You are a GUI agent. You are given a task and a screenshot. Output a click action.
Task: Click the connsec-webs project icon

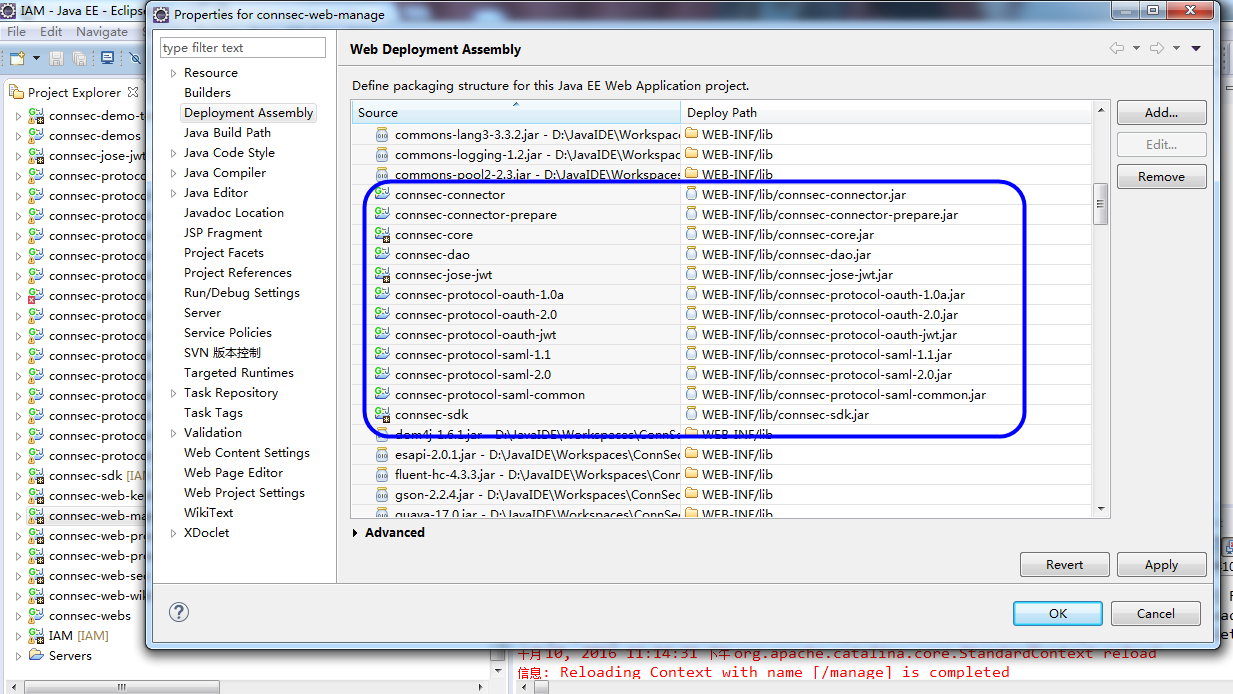tap(36, 616)
